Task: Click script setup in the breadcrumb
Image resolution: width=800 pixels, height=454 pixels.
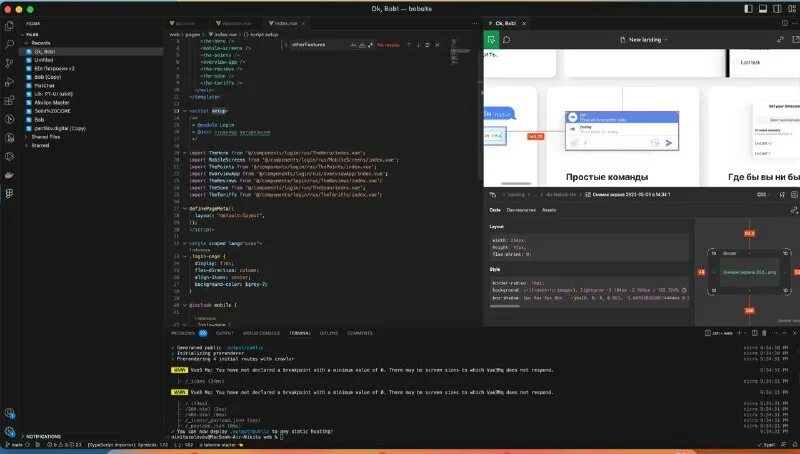Action: 261,35
